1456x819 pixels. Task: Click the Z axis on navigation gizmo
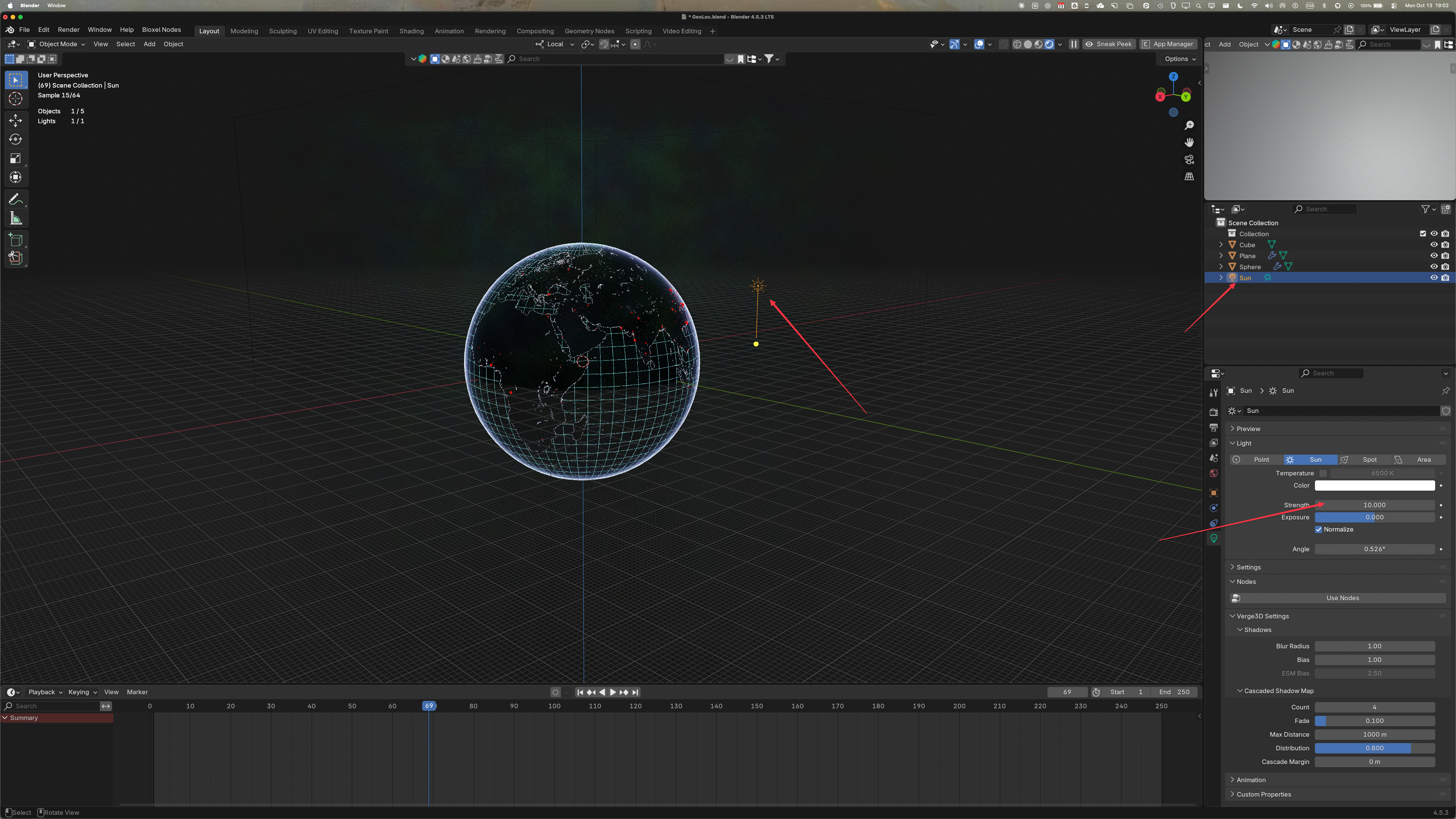click(1174, 76)
